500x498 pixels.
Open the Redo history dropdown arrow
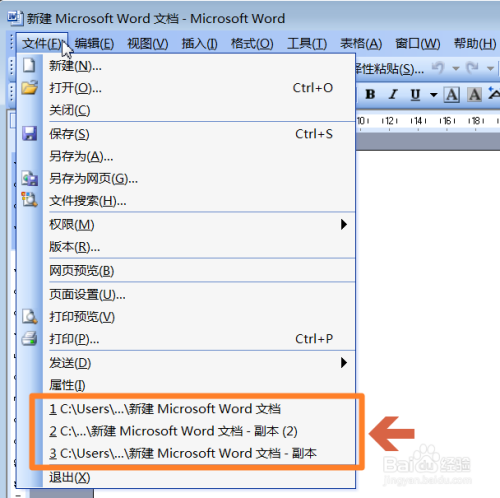[490, 68]
